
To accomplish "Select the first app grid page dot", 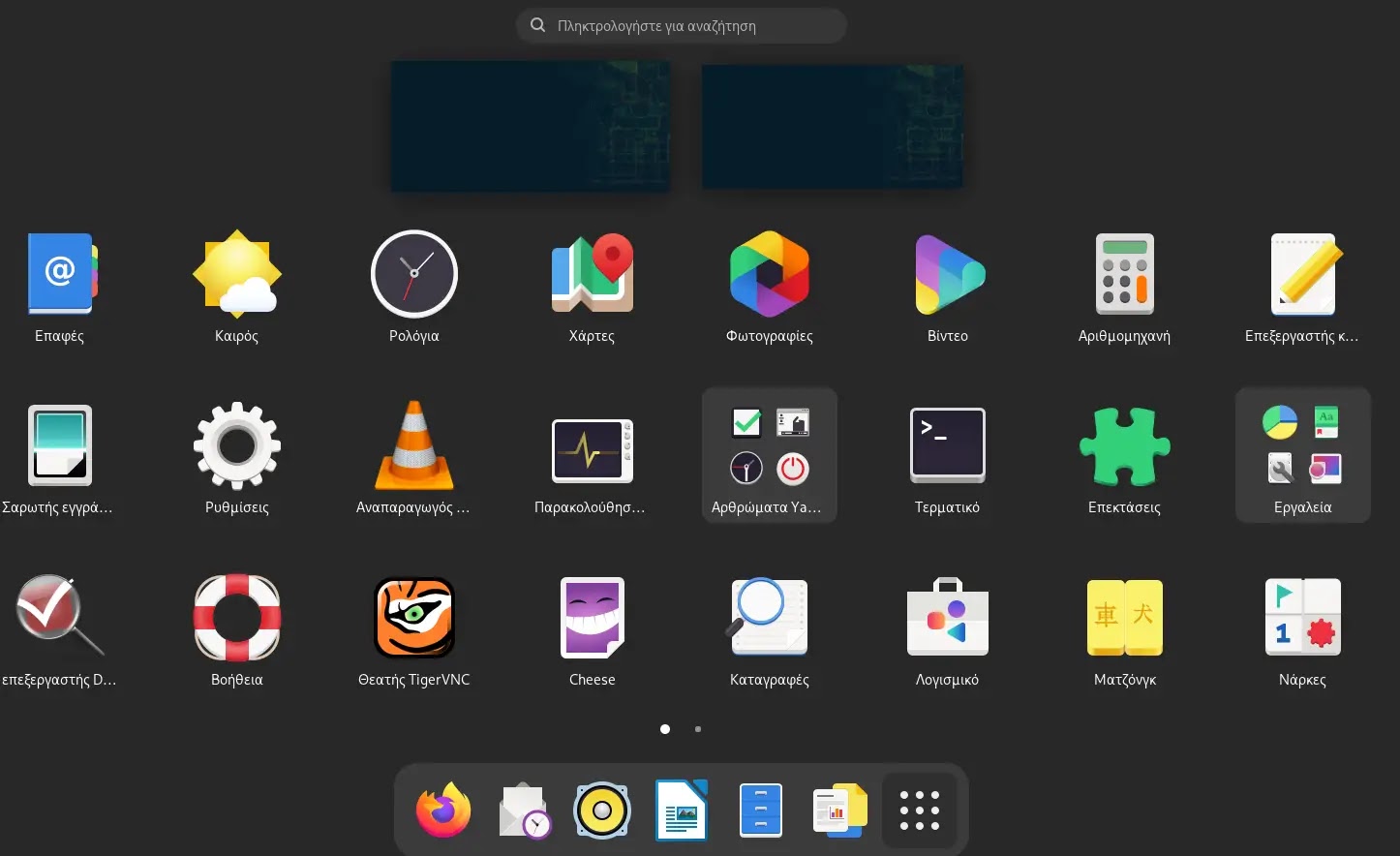I will tap(665, 729).
